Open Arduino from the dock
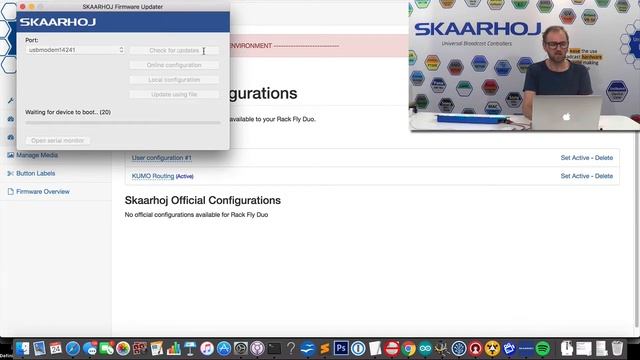 [425, 349]
